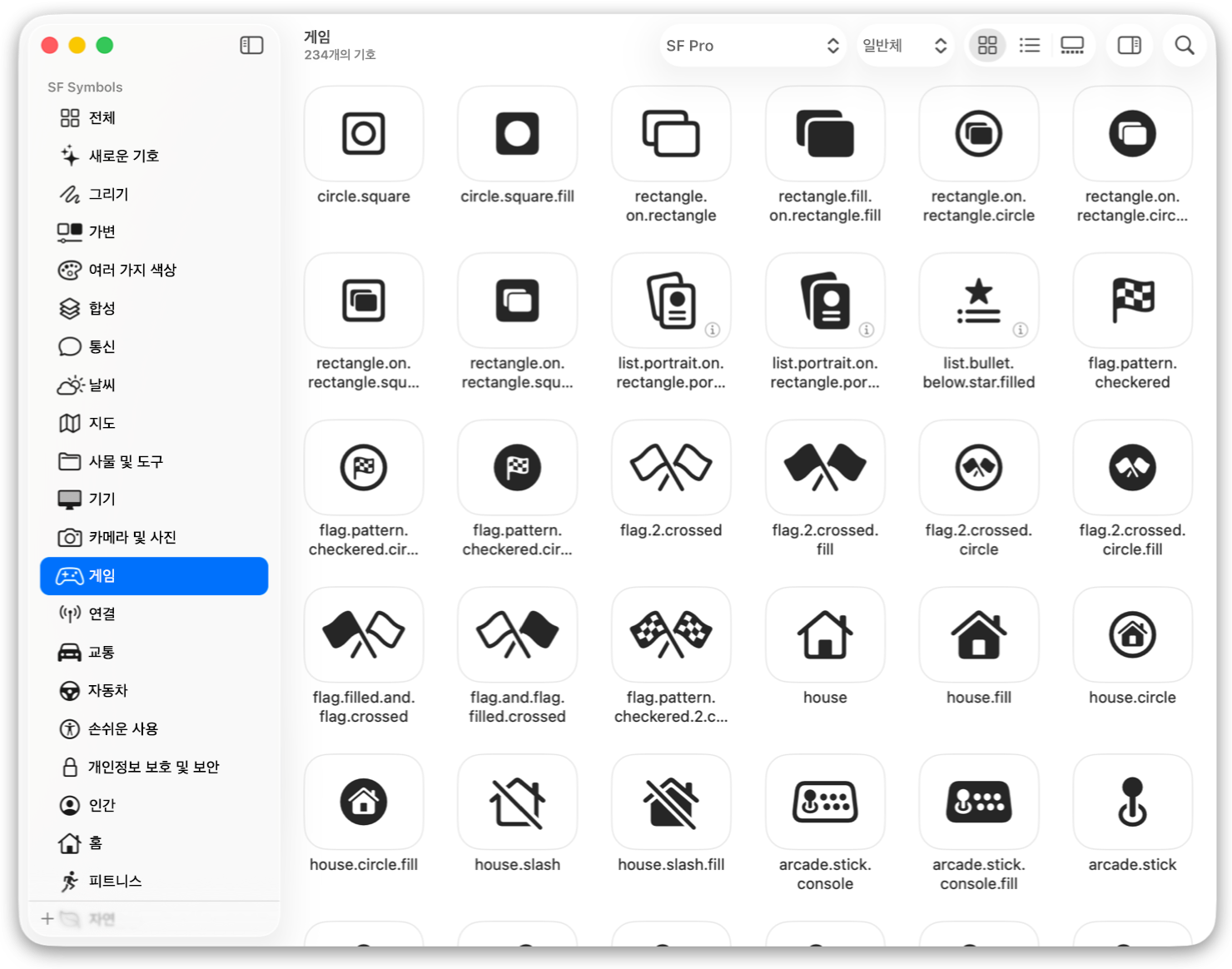The image size is (1232, 969).
Task: Switch to gallery view mode
Action: (1072, 46)
